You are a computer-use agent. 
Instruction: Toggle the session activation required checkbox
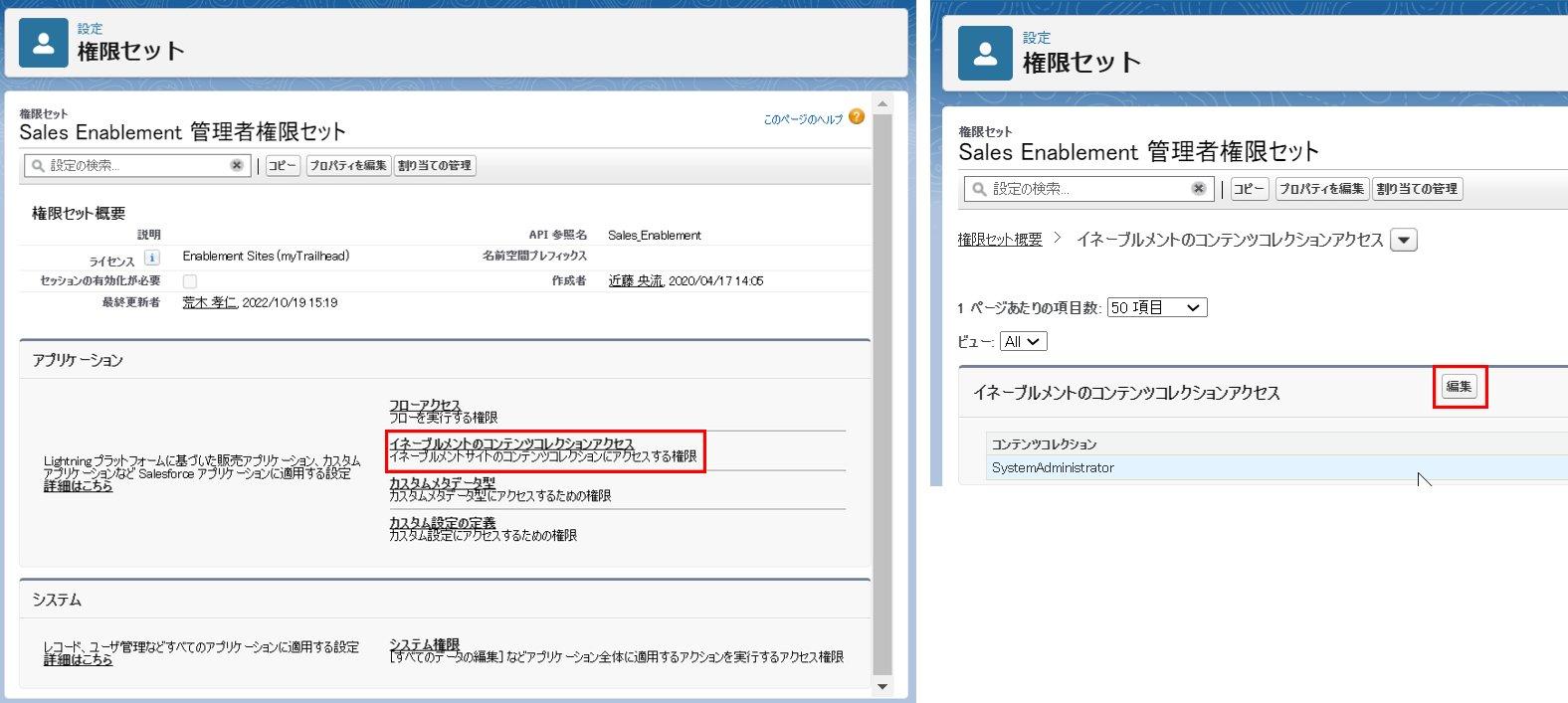[190, 281]
